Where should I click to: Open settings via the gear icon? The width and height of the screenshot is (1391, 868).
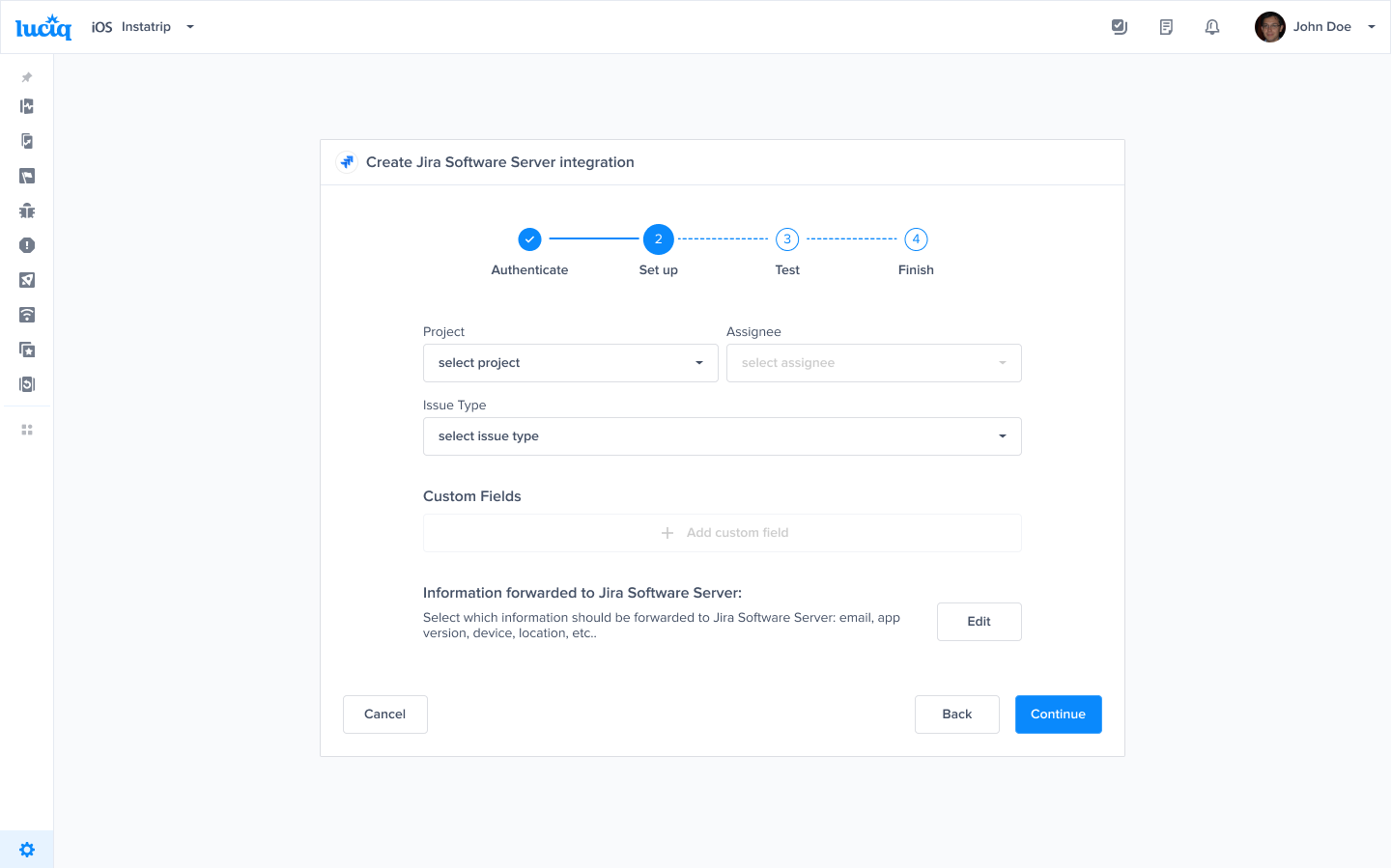tap(26, 849)
